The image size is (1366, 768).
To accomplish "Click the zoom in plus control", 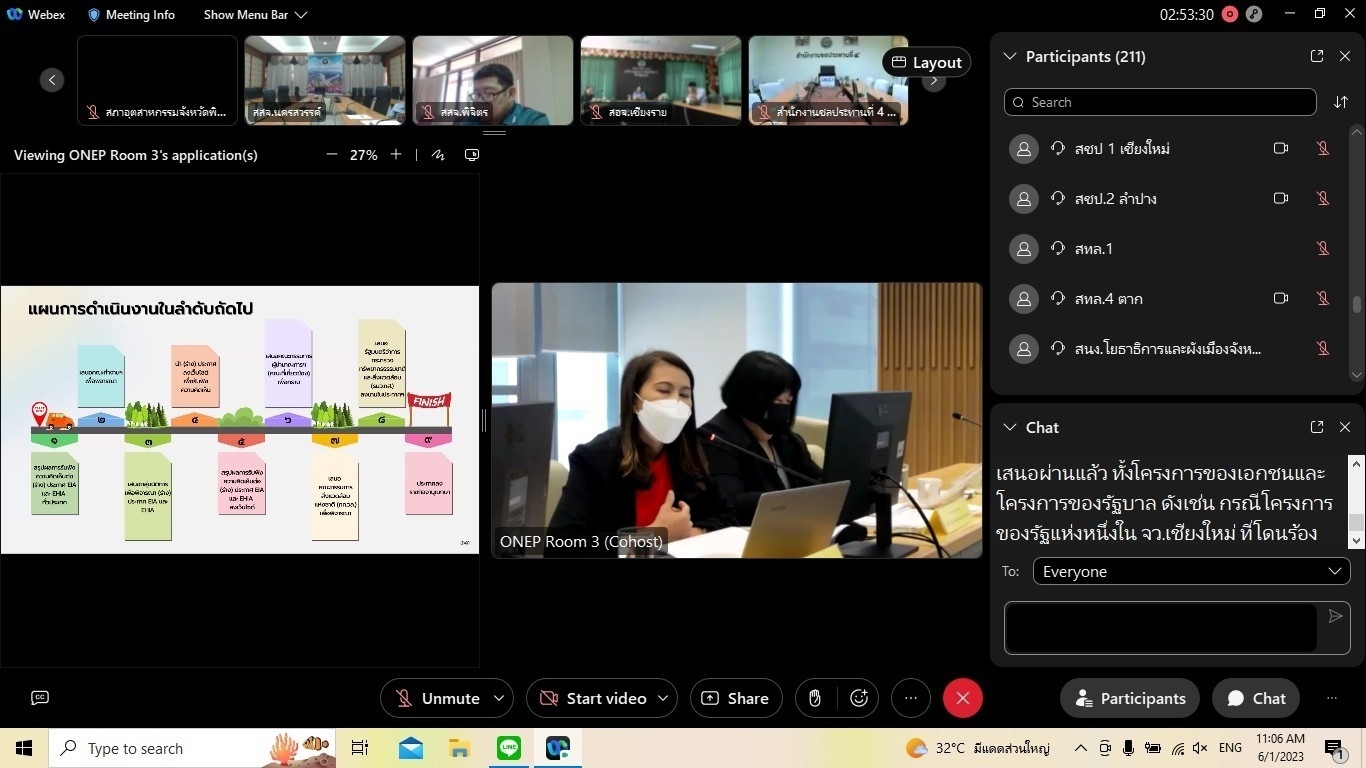I will (x=396, y=155).
